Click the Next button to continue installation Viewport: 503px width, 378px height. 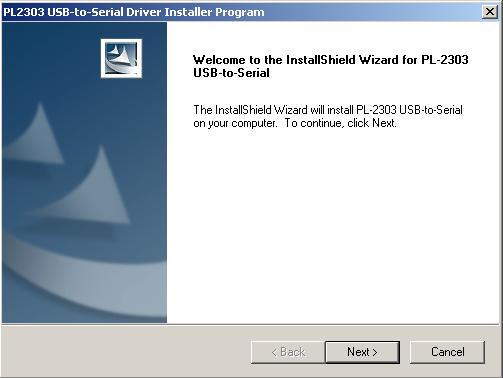pyautogui.click(x=362, y=352)
